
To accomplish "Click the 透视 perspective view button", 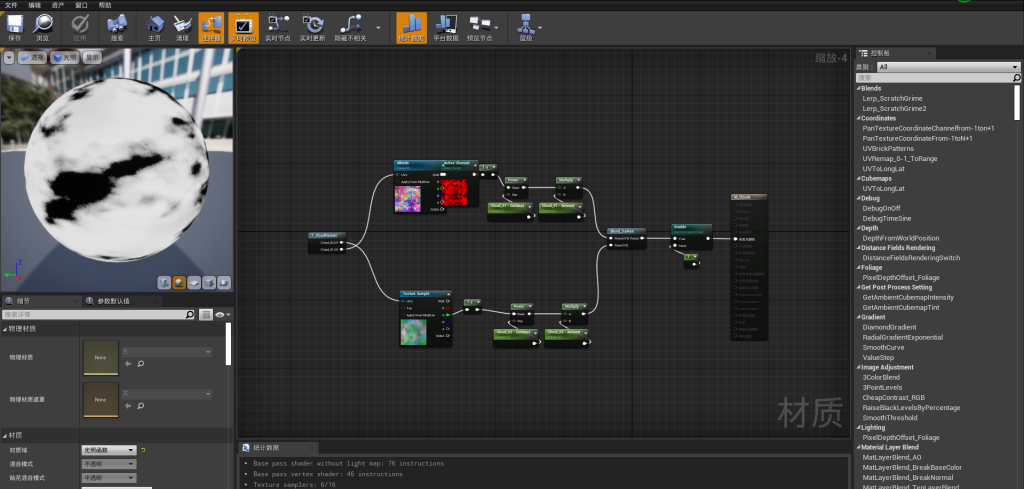I will (x=32, y=57).
